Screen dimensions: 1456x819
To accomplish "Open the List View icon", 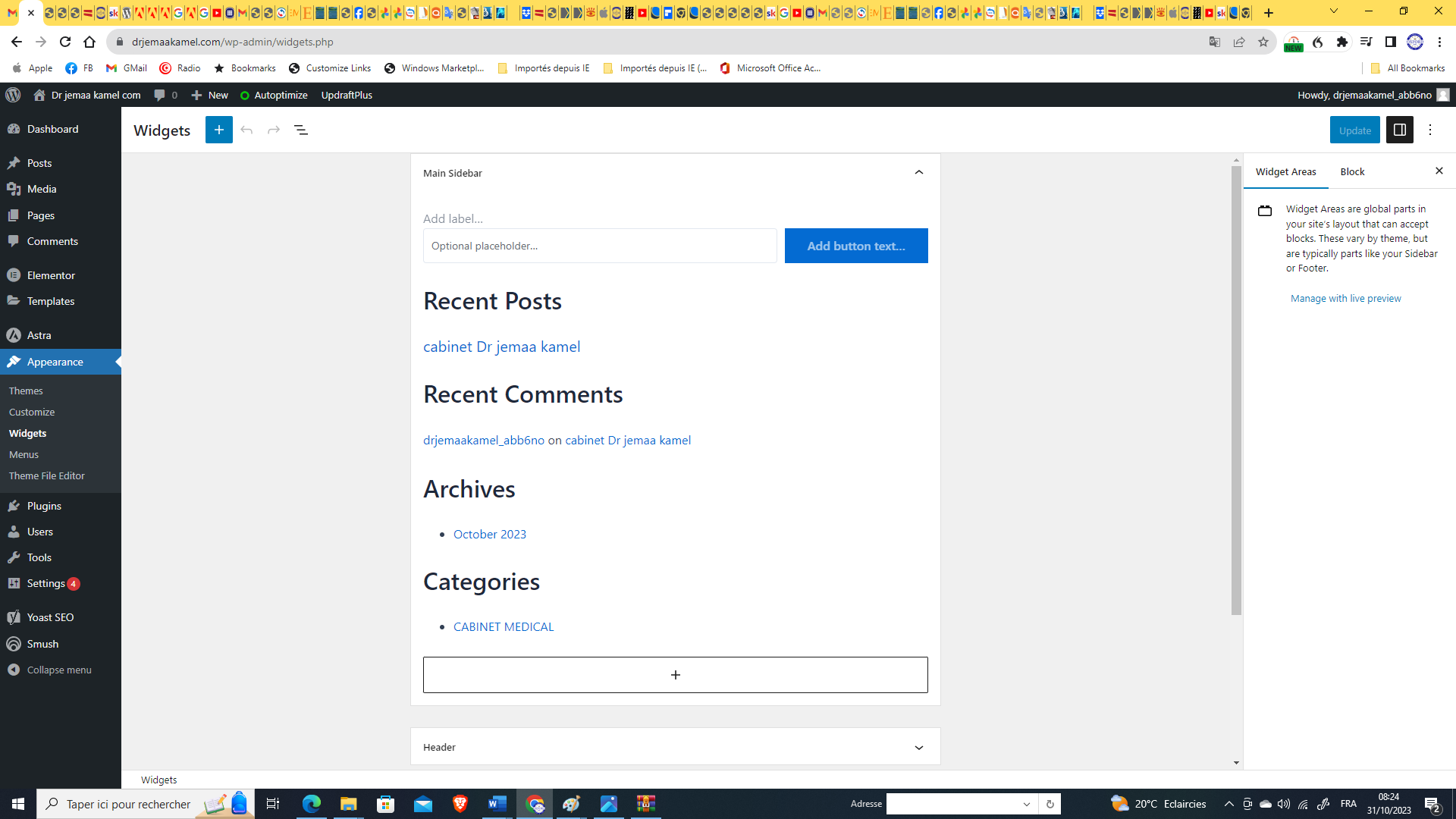I will 301,130.
